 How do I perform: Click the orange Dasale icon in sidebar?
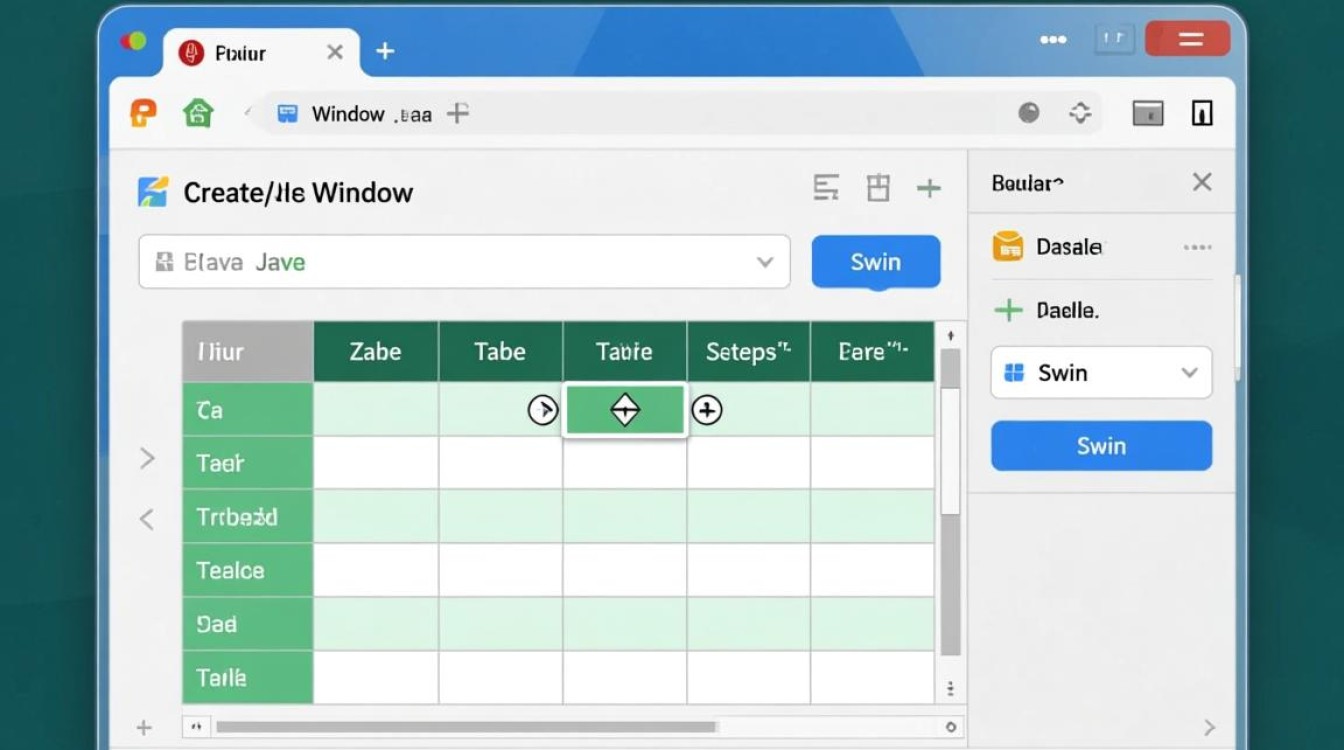(x=1007, y=246)
